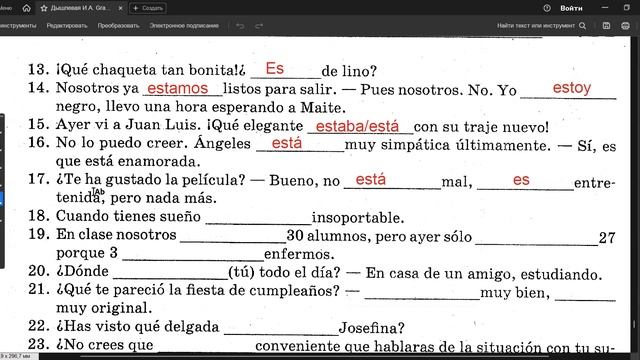Star the open document tab as favorite
The width and height of the screenshot is (640, 360).
[x=44, y=8]
